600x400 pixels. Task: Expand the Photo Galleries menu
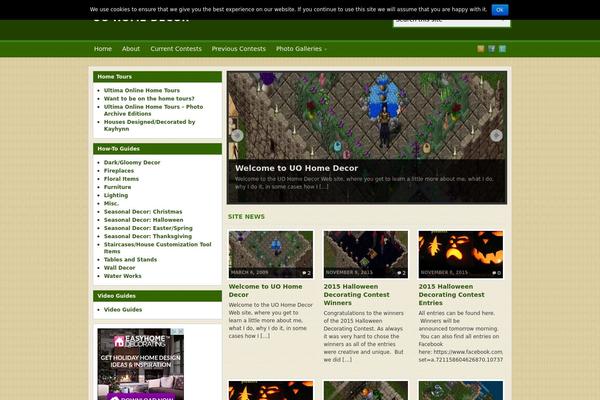tap(301, 49)
